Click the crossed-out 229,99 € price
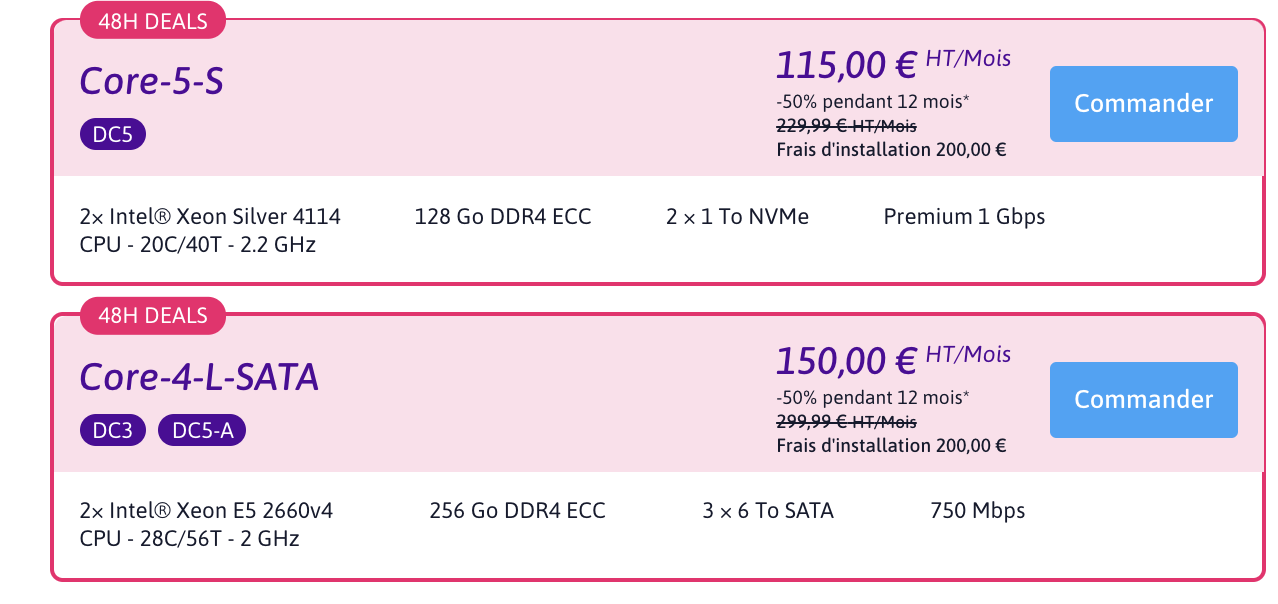The image size is (1278, 604). pyautogui.click(x=846, y=126)
